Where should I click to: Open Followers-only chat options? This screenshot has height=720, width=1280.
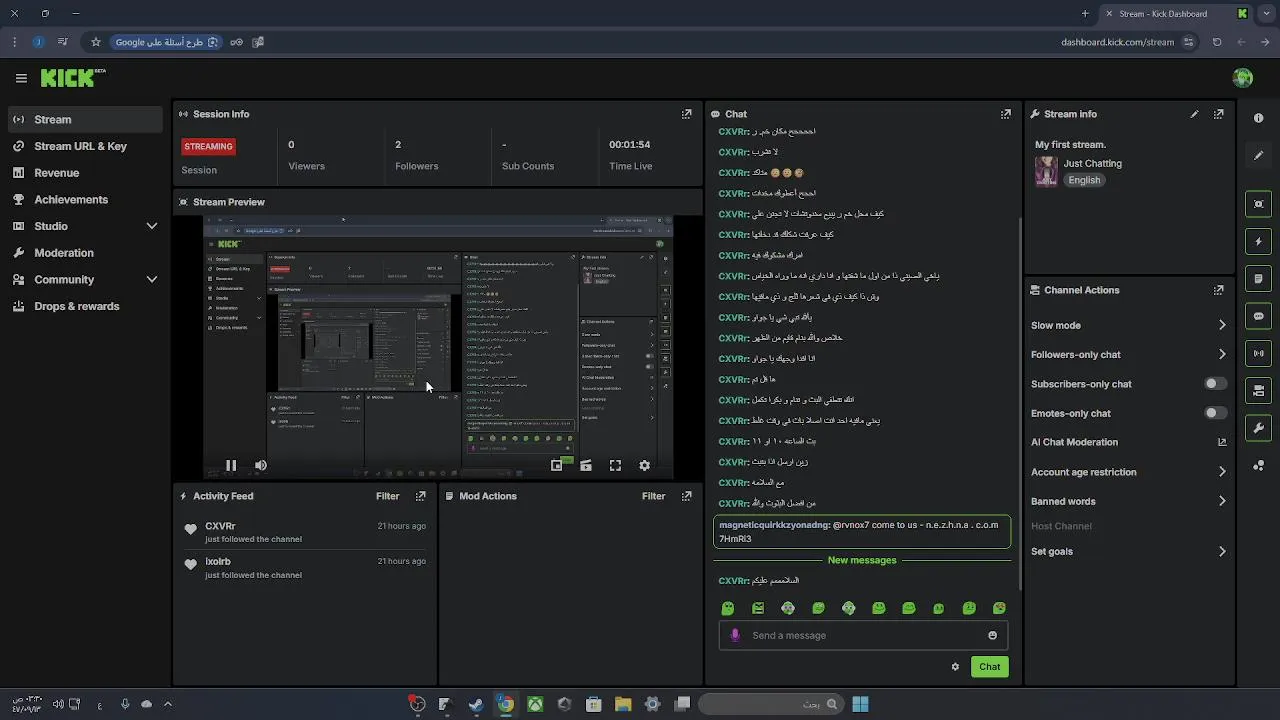(x=1128, y=354)
